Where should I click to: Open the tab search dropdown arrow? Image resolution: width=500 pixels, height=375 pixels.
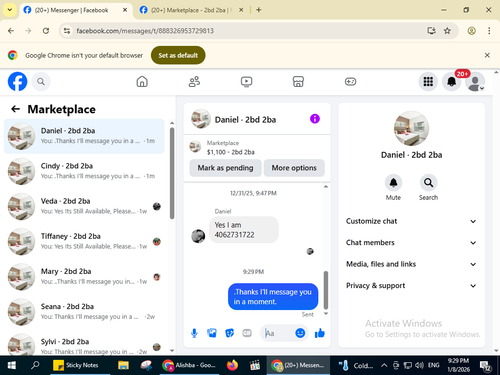coord(10,10)
